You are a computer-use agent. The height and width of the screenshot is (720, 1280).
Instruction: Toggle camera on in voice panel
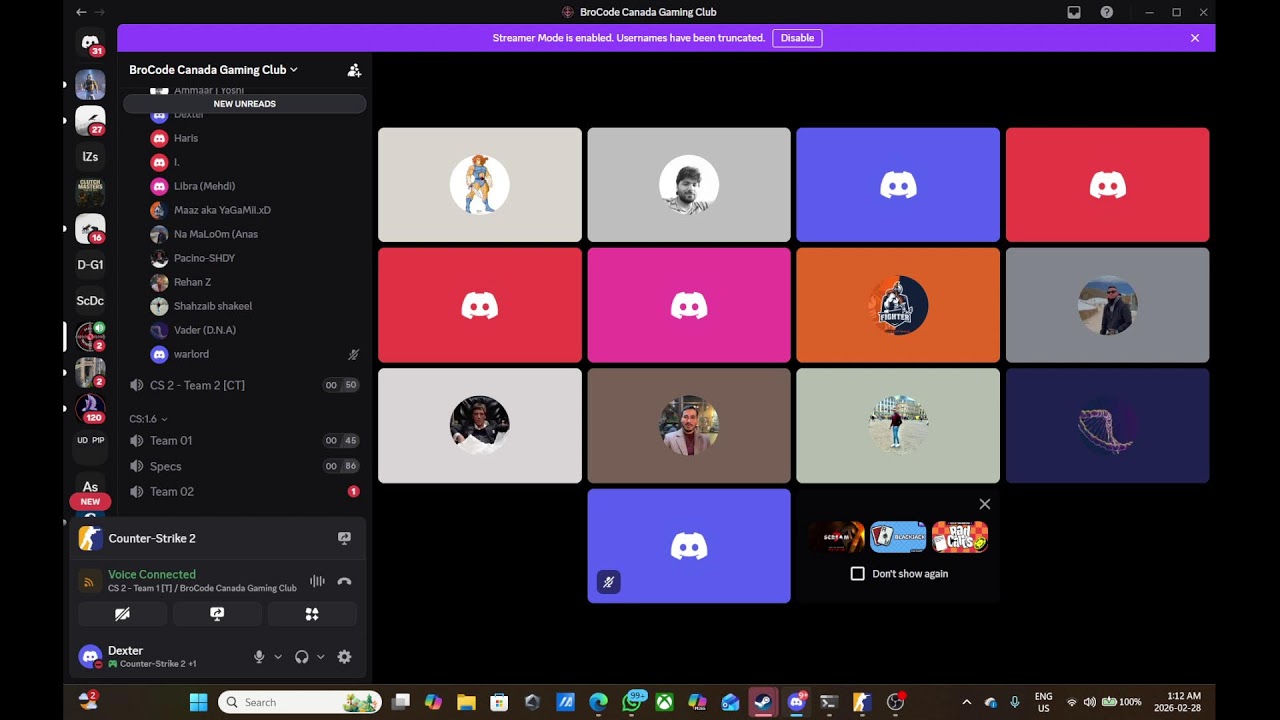[123, 614]
